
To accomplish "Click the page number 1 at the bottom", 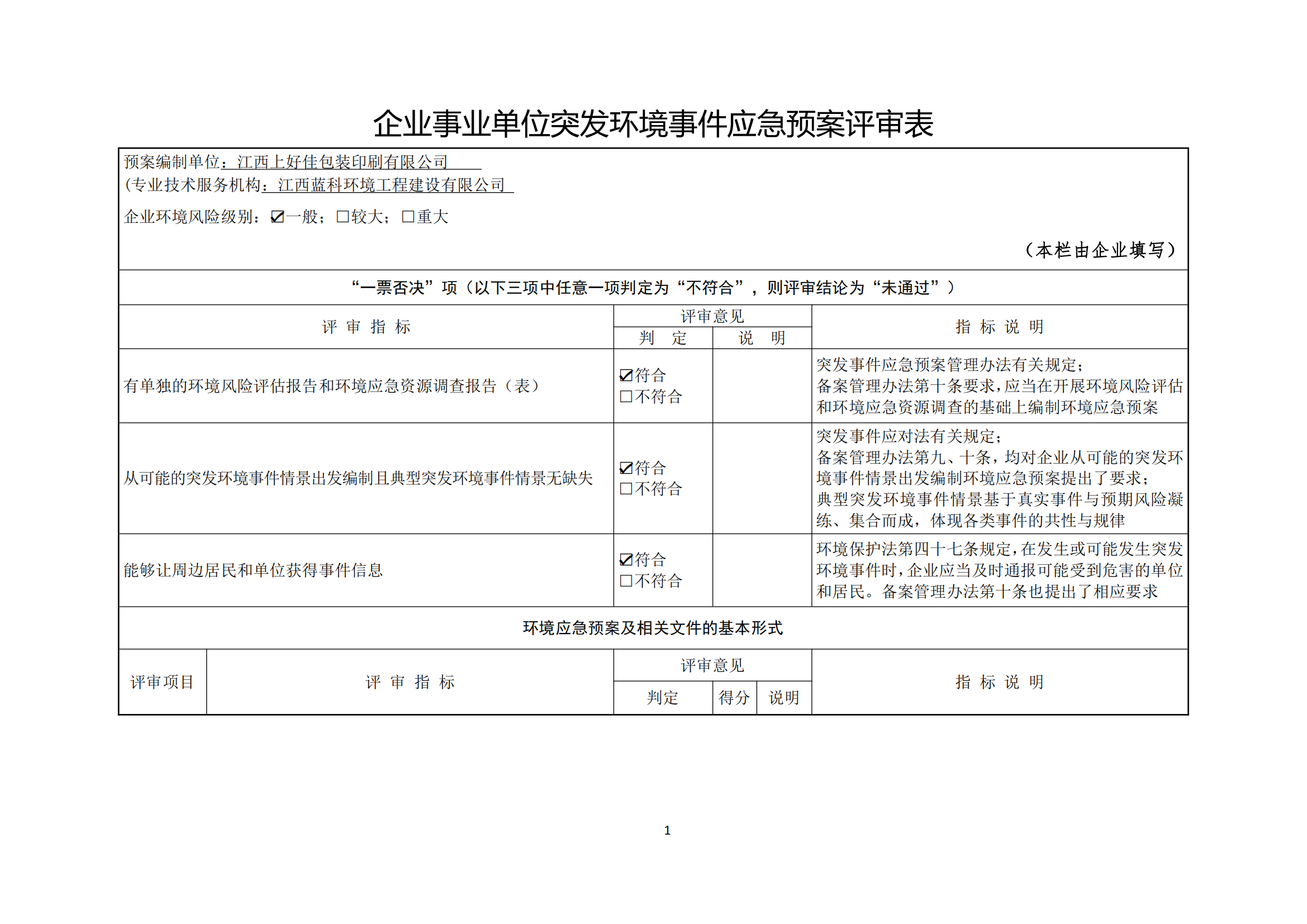I will 667,831.
